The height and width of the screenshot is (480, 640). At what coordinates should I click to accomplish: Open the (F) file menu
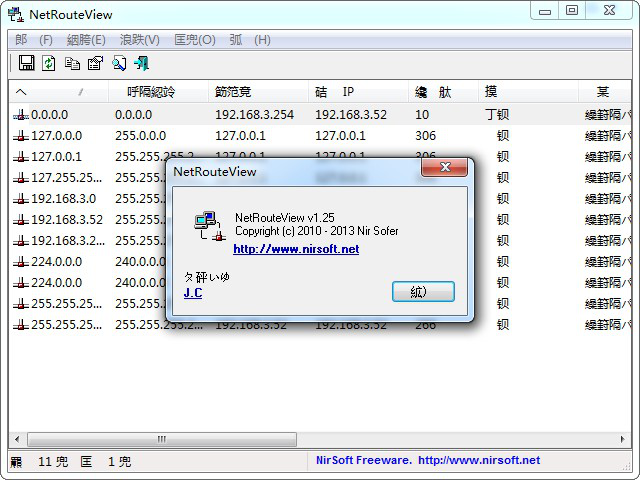[x=34, y=40]
